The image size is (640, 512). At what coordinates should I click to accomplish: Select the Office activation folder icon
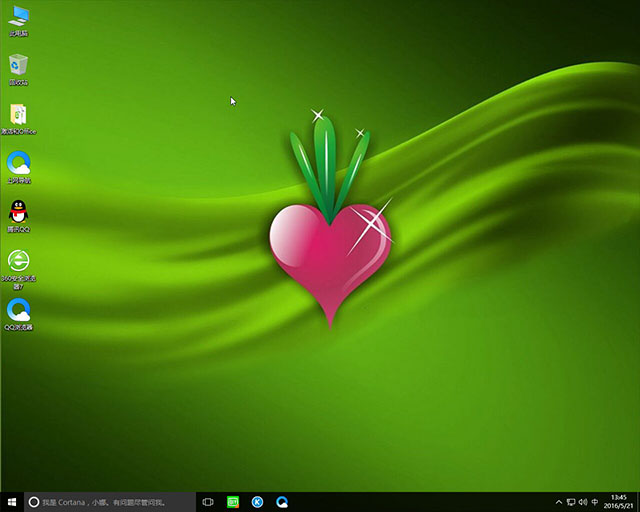[x=18, y=114]
